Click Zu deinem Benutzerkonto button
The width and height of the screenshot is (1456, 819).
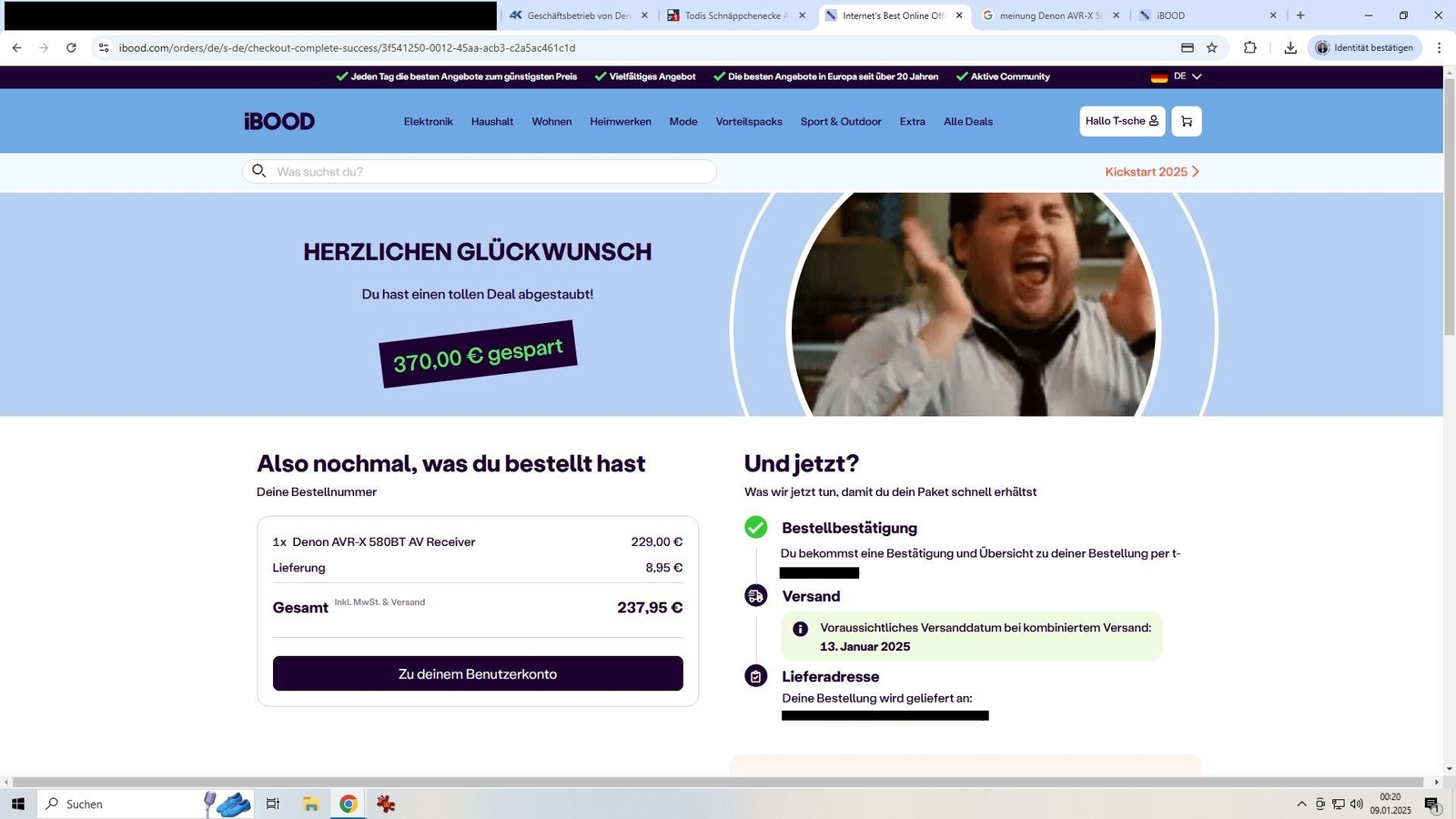477,673
